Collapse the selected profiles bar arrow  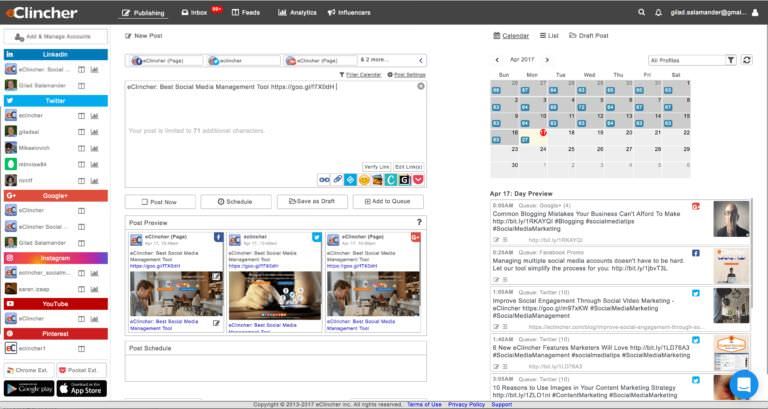tap(421, 60)
